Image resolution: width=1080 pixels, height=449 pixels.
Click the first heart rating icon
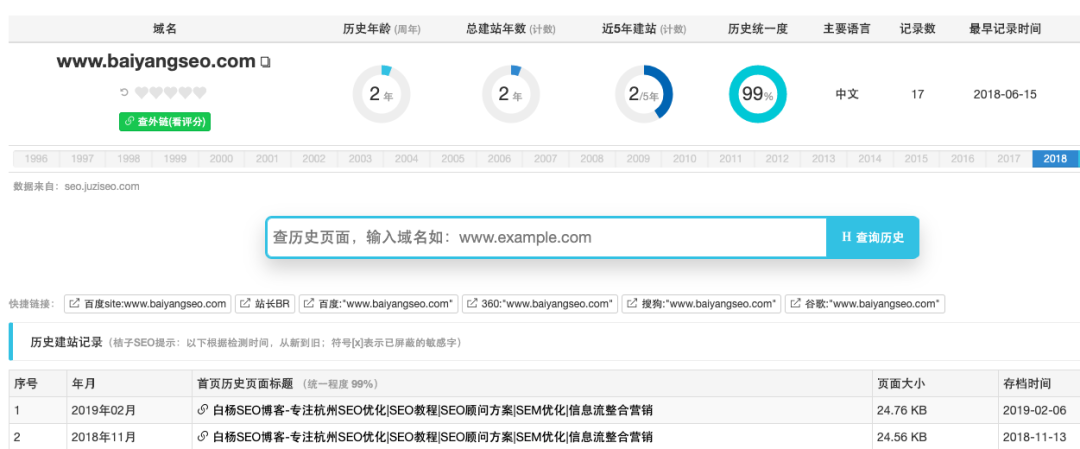[142, 93]
